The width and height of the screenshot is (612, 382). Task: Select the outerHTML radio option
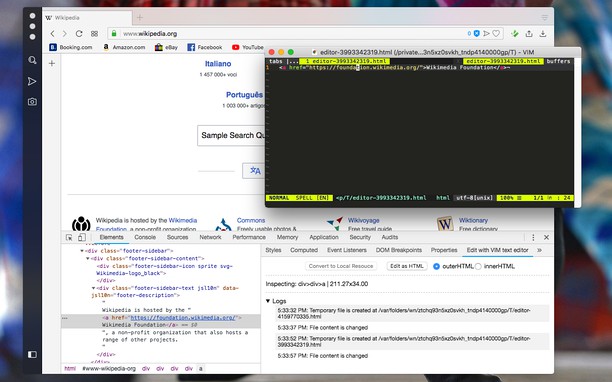point(436,266)
